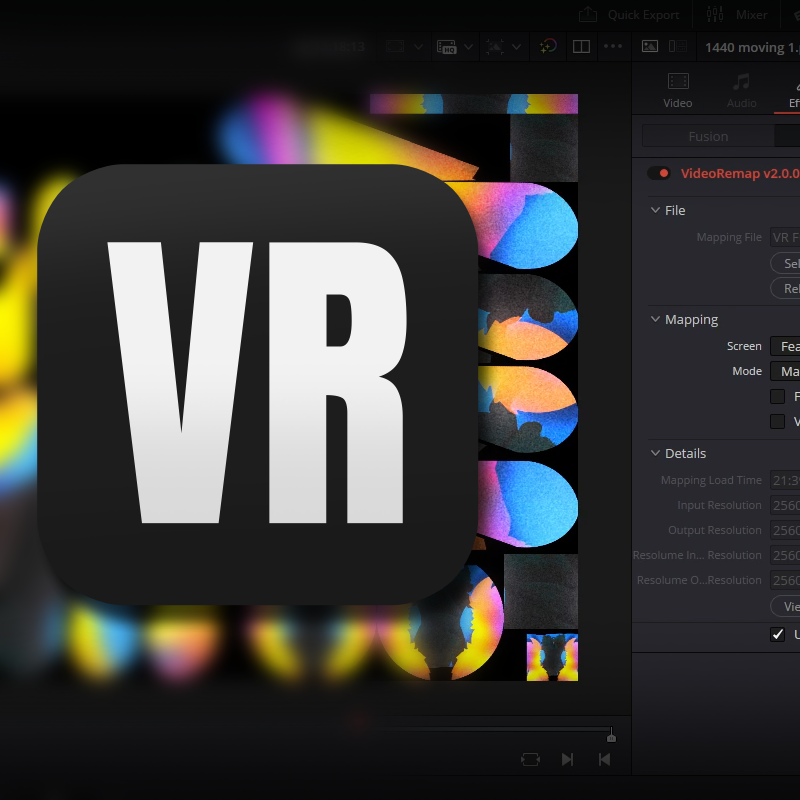Collapse the Mapping section

click(x=655, y=319)
